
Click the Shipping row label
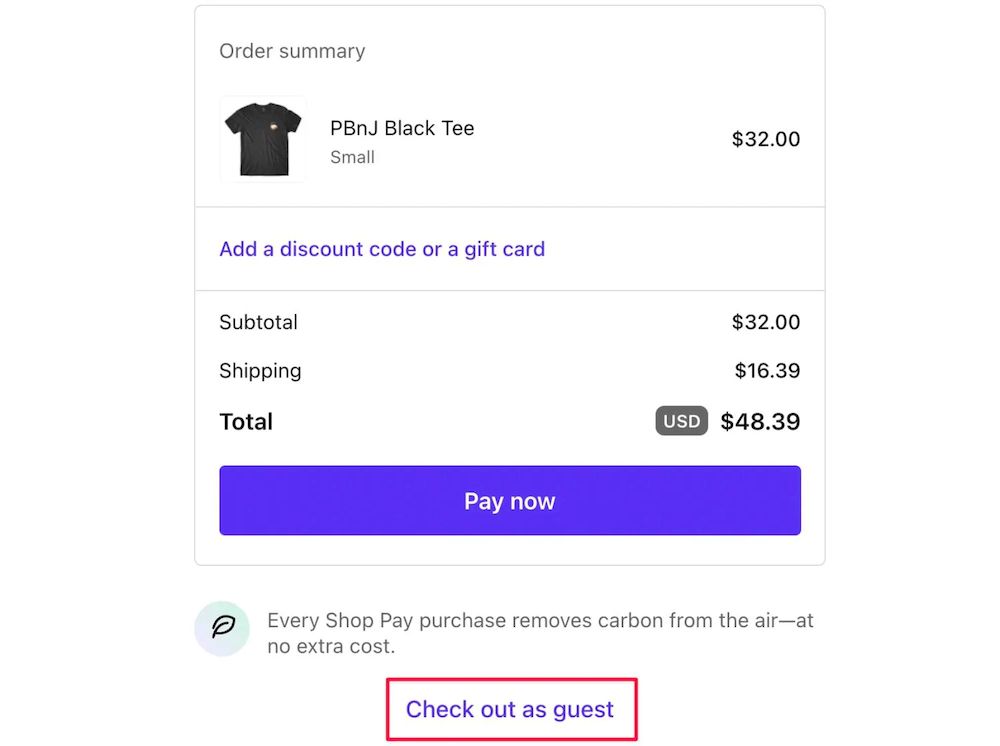coord(260,370)
